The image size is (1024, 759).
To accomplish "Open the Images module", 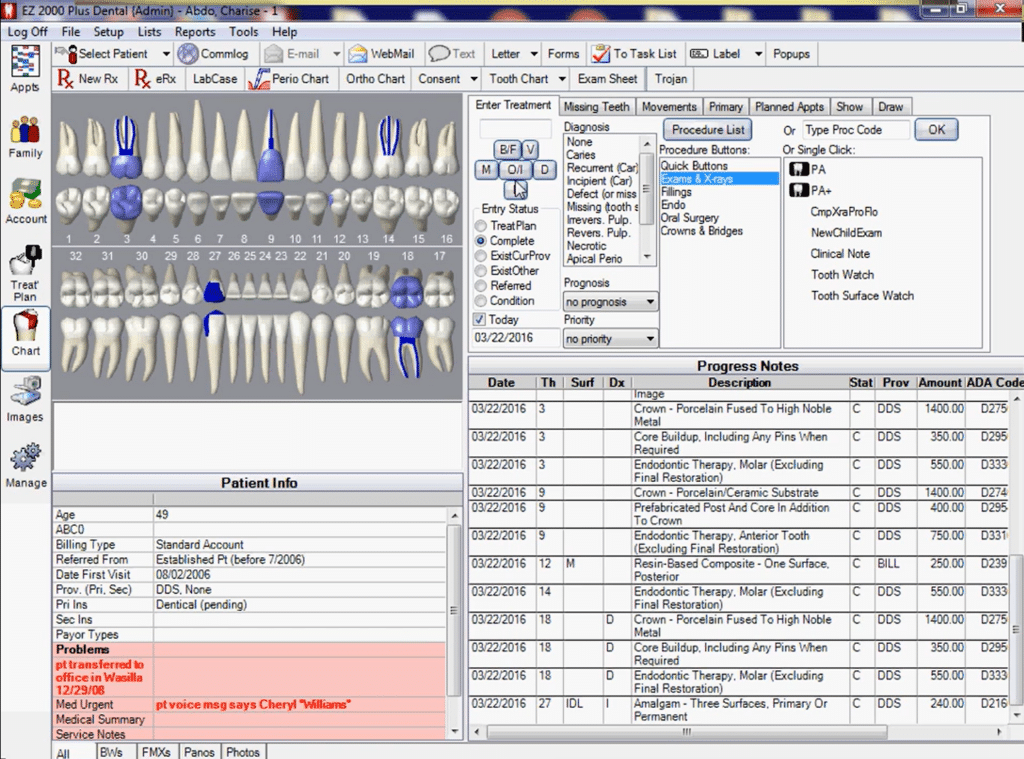I will 25,398.
